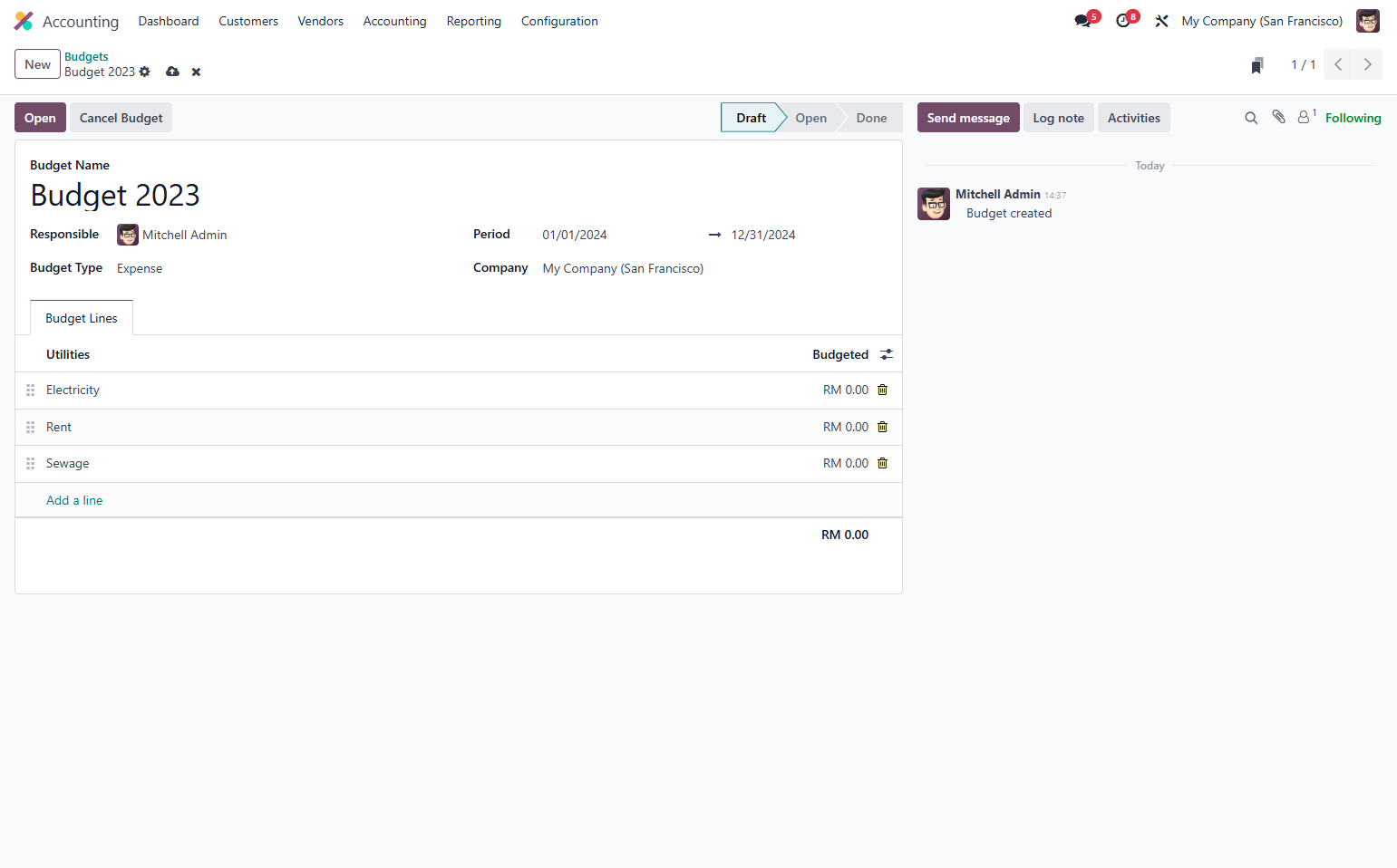Go to next record arrow
The height and width of the screenshot is (868, 1397).
coord(1368,64)
